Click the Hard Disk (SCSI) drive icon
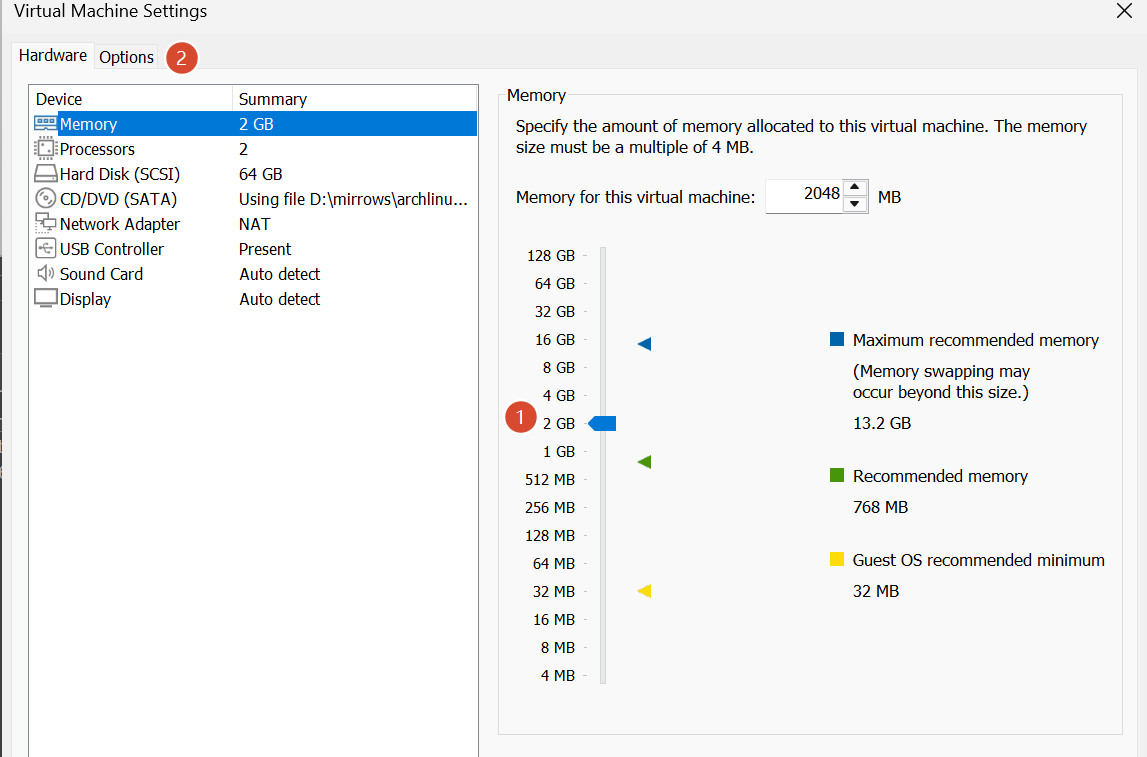This screenshot has height=757, width=1147. pyautogui.click(x=45, y=174)
